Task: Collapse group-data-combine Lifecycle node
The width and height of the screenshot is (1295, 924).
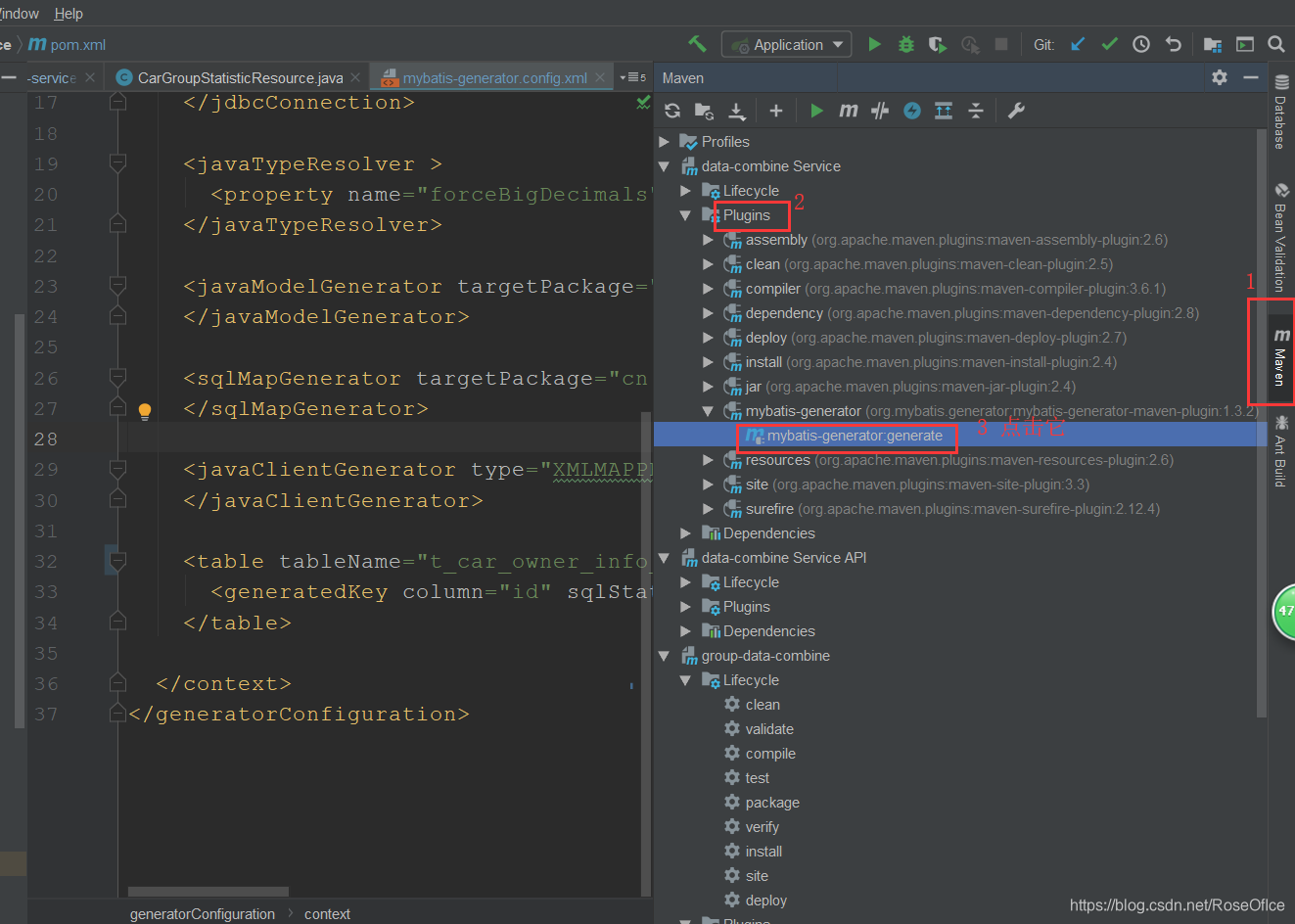Action: click(685, 680)
